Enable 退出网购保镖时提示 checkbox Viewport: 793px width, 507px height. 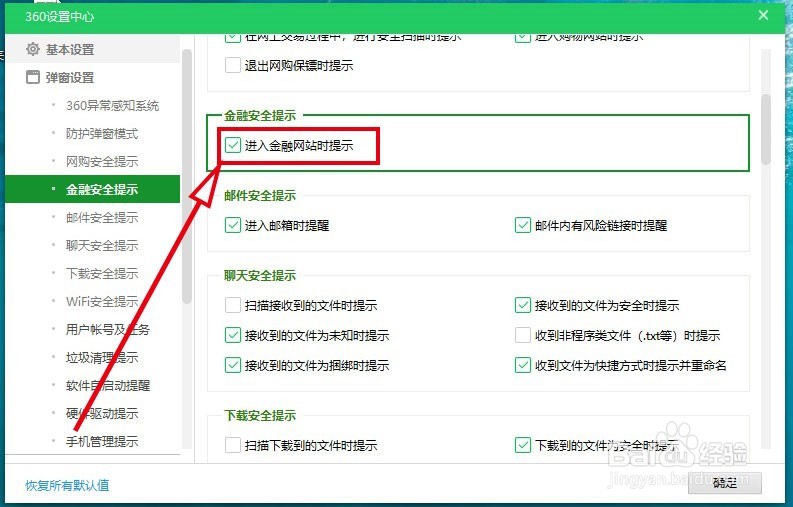coord(233,65)
